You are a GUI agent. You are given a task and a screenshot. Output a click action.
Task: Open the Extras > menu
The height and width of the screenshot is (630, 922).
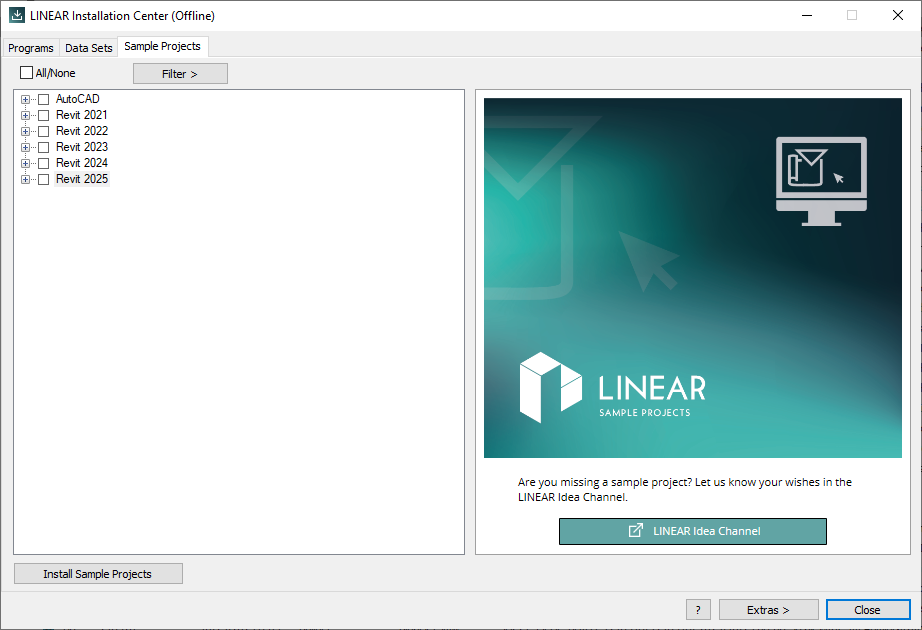coord(769,610)
